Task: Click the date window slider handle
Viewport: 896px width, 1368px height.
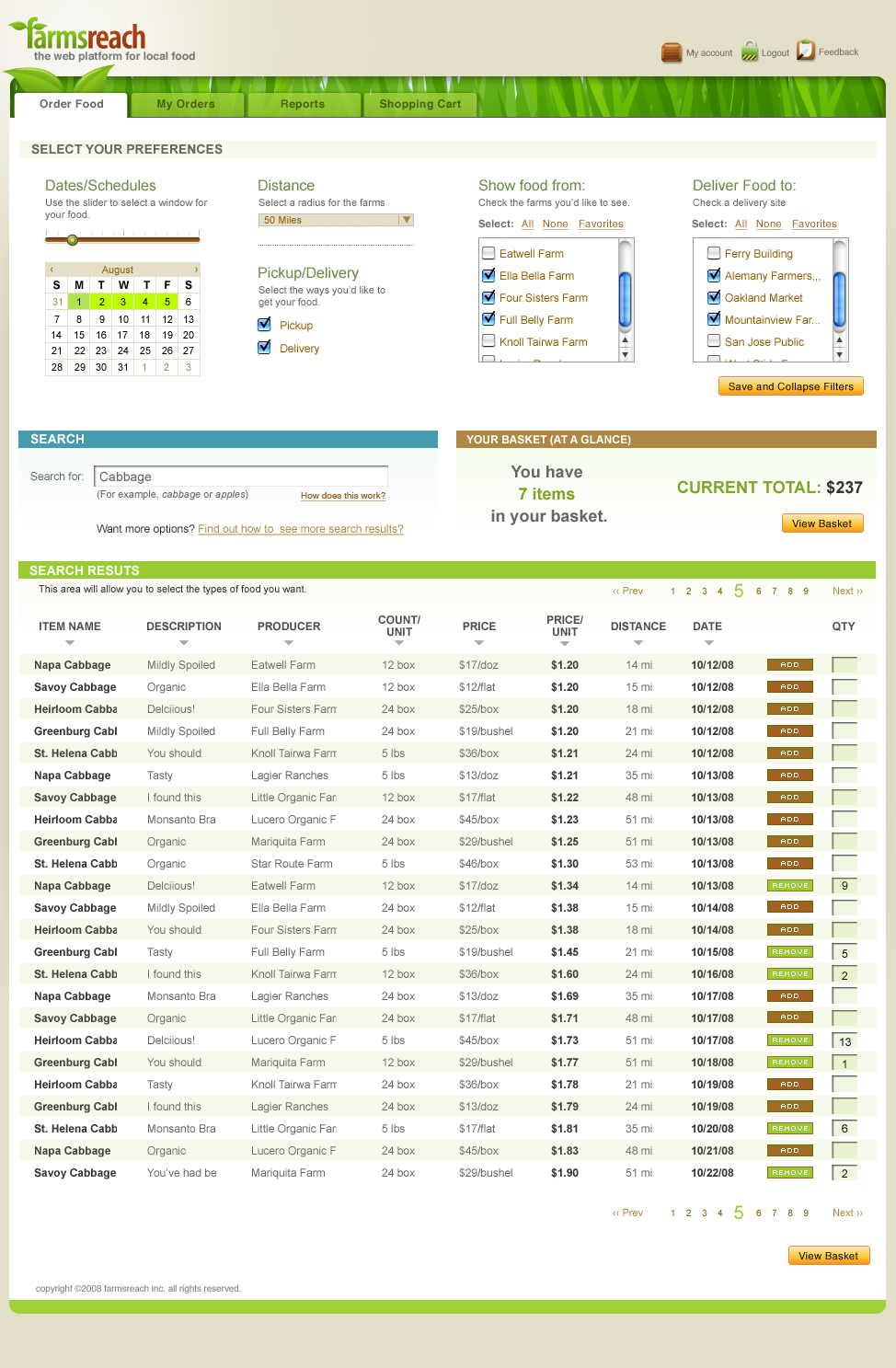Action: click(73, 240)
